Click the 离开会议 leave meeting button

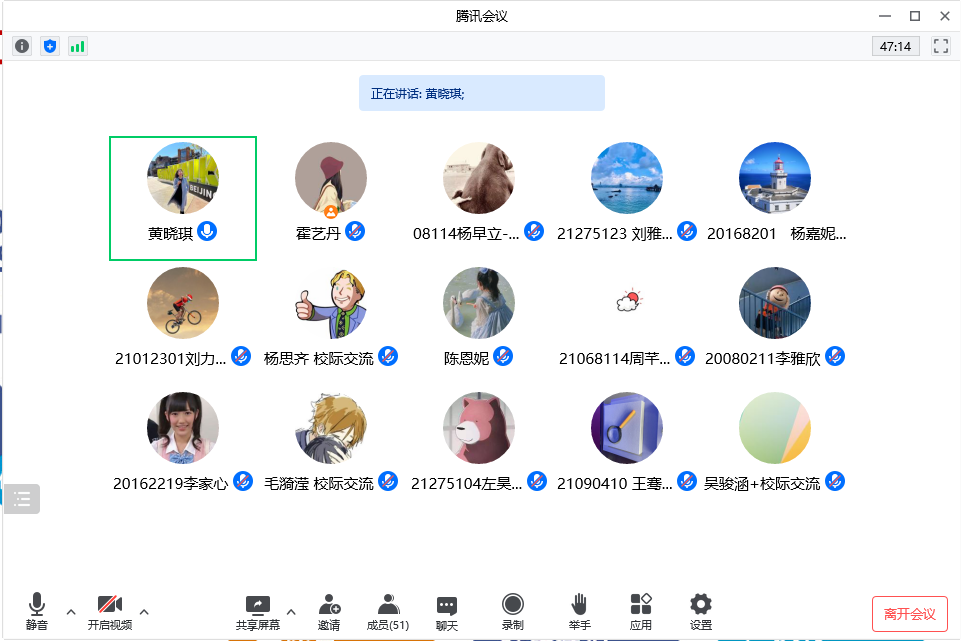909,614
